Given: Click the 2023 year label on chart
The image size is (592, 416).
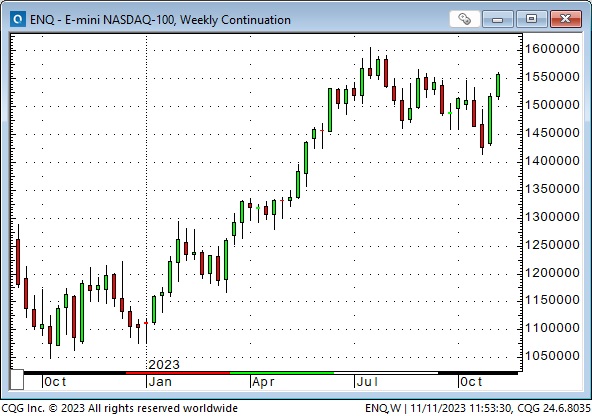Looking at the screenshot, I should [164, 364].
